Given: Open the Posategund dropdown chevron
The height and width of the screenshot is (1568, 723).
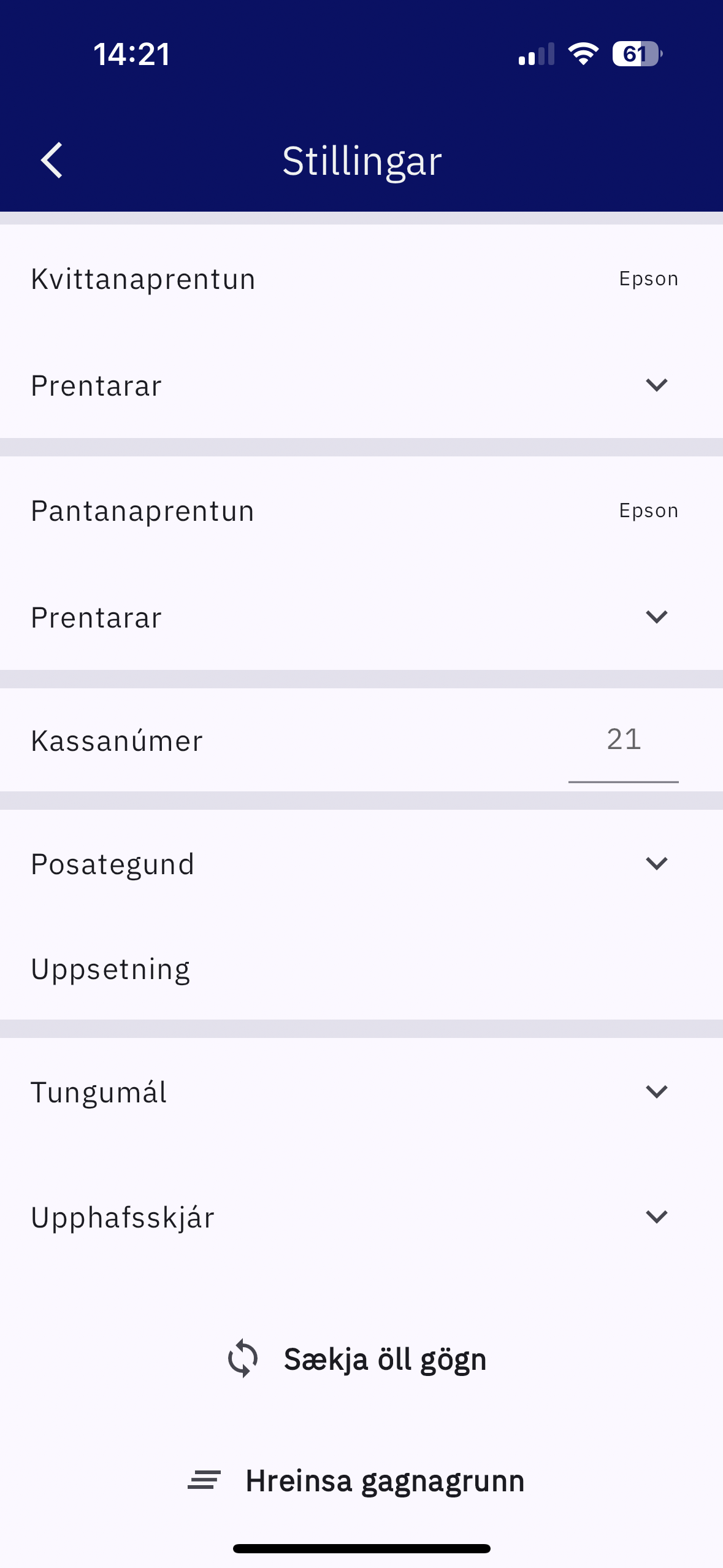Looking at the screenshot, I should [x=656, y=864].
